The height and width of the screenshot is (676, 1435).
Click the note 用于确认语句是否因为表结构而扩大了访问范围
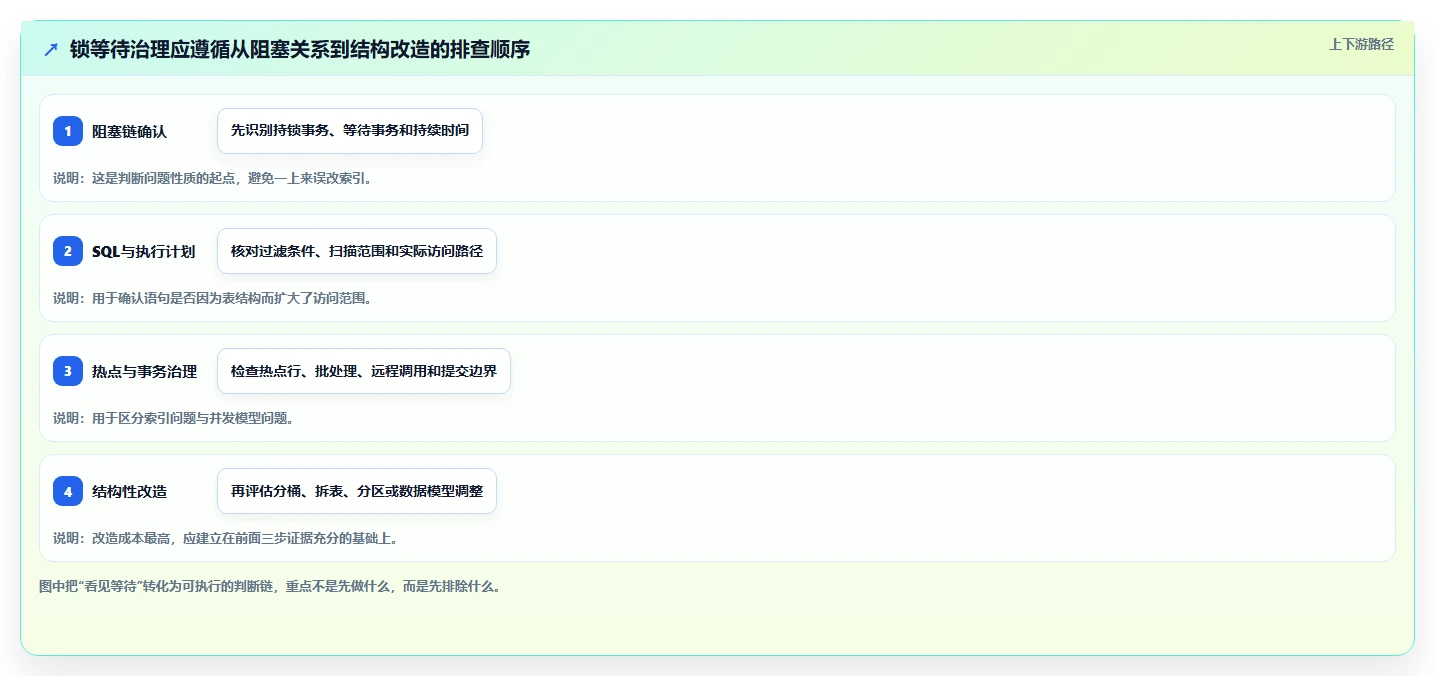tap(213, 298)
